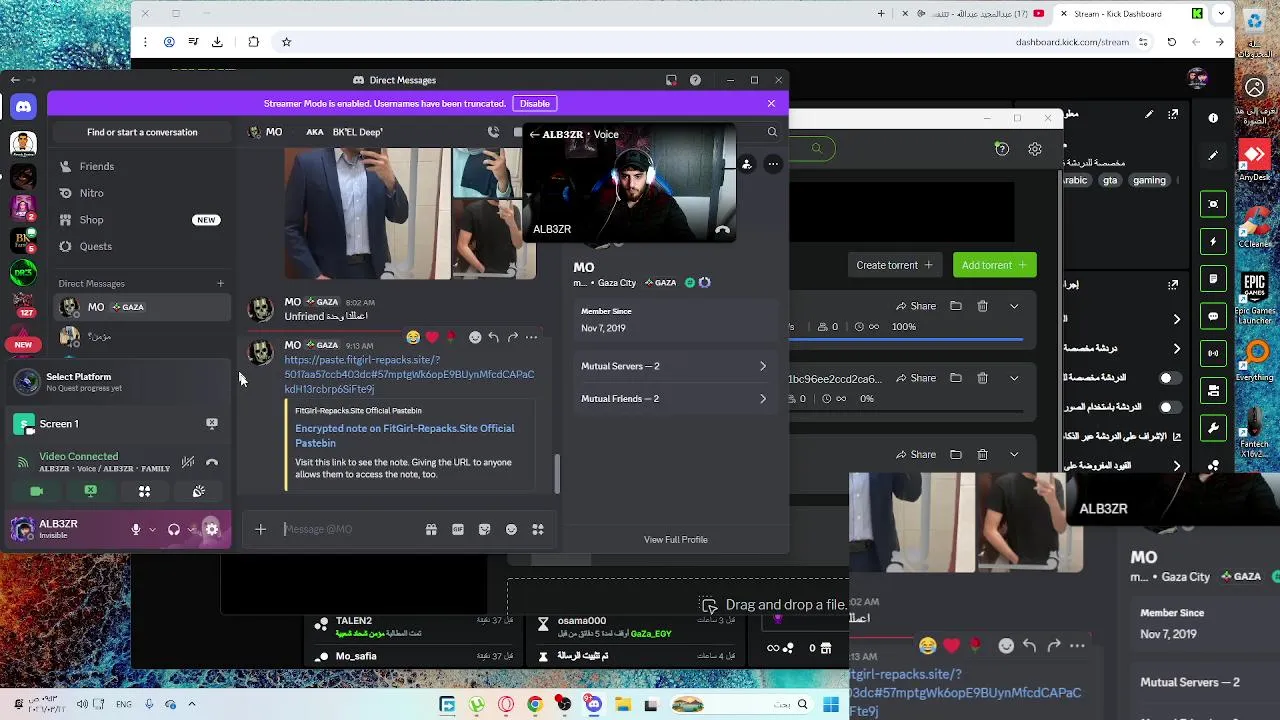Open the Shop page

point(142,220)
